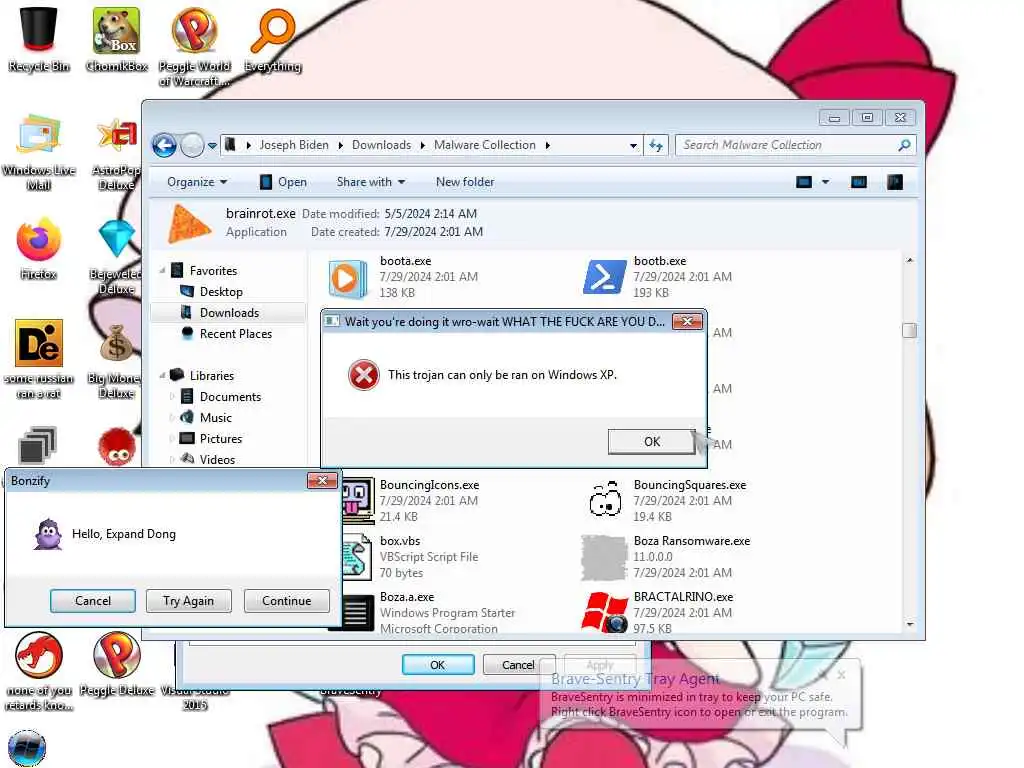
Task: Click the search magnifier in Explorer
Action: coord(904,145)
